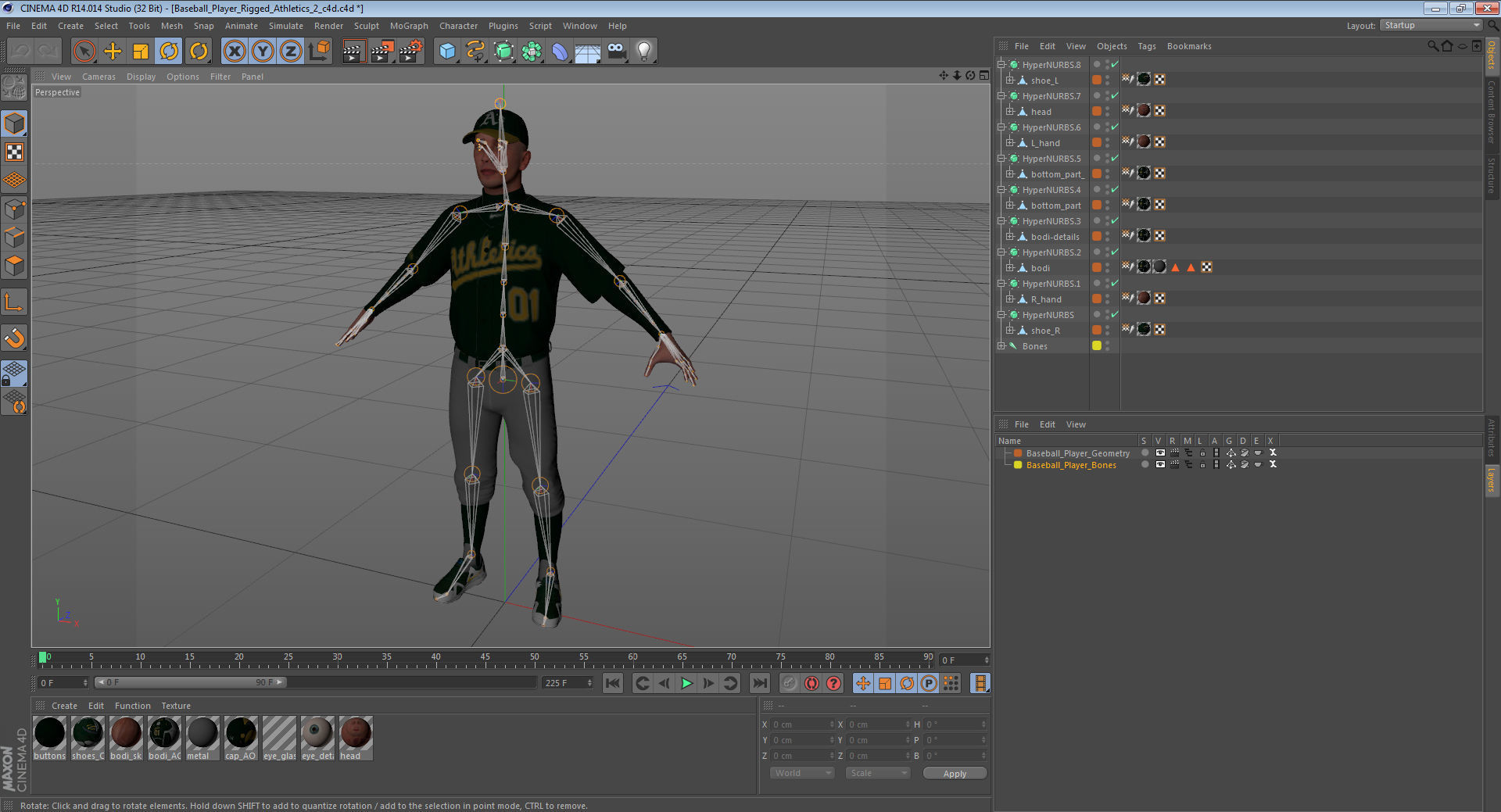Add a Floor environment object

[588, 52]
